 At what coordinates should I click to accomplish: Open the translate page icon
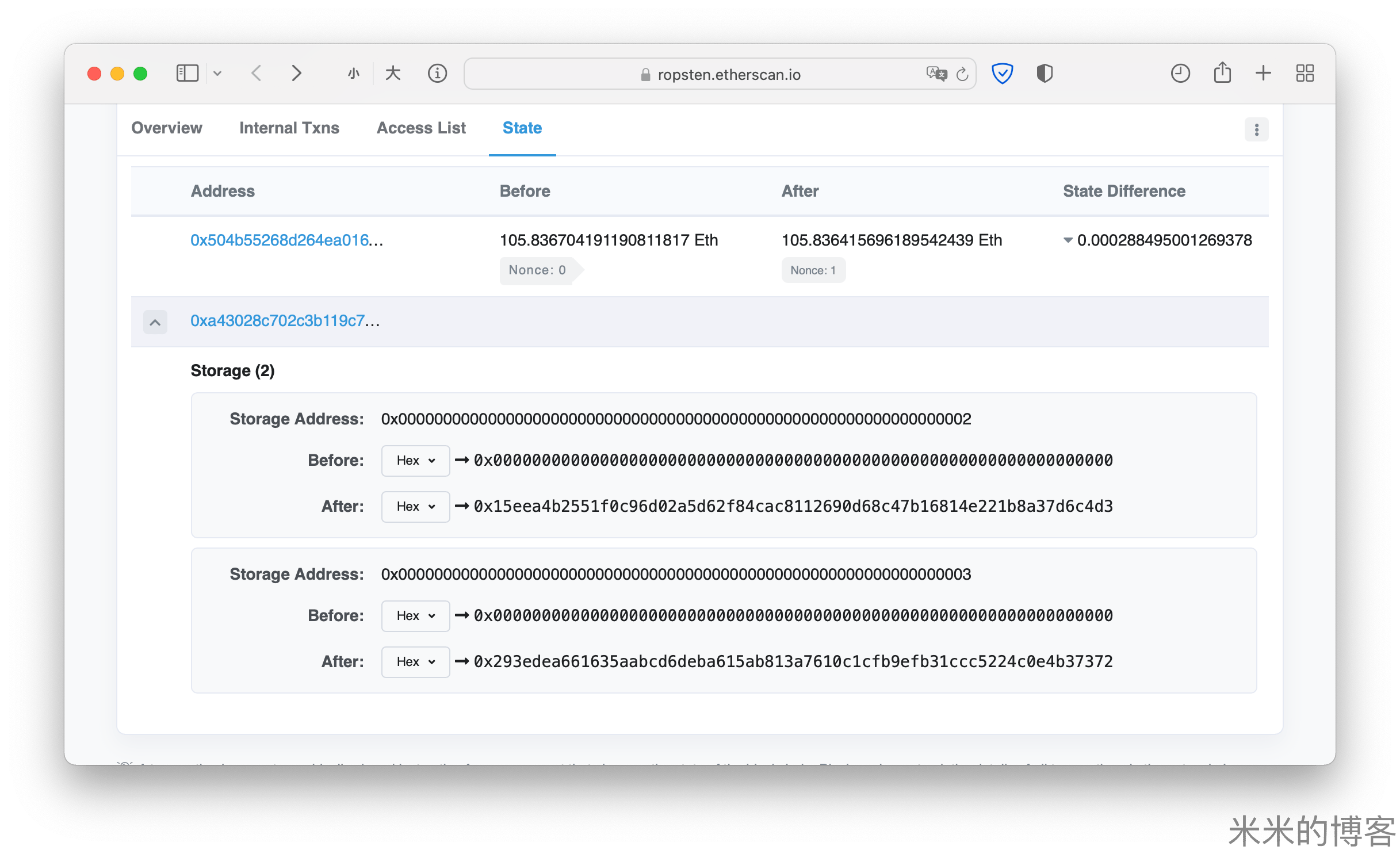[936, 74]
